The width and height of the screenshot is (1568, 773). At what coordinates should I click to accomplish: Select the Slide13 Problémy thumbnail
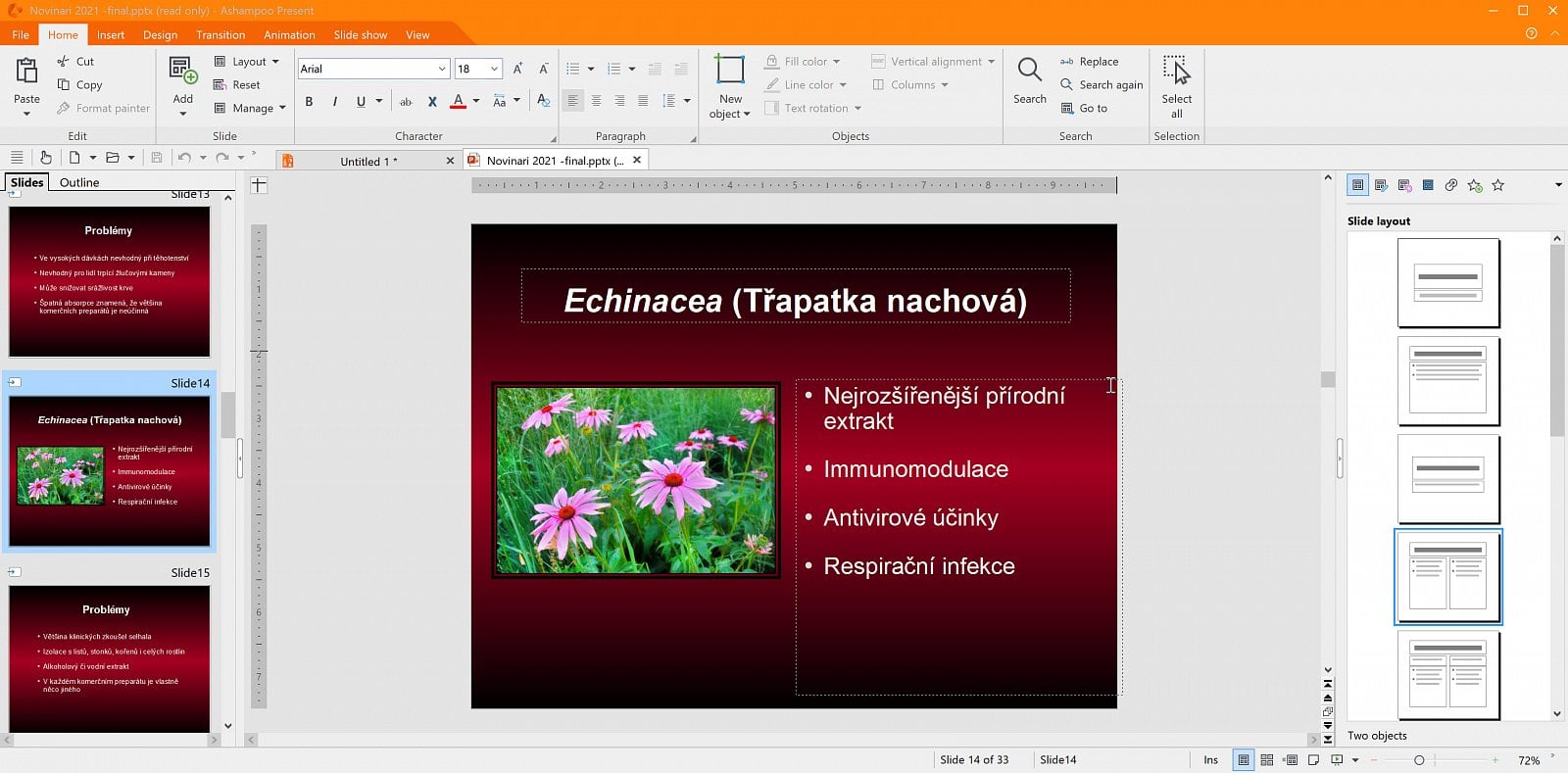click(x=110, y=282)
